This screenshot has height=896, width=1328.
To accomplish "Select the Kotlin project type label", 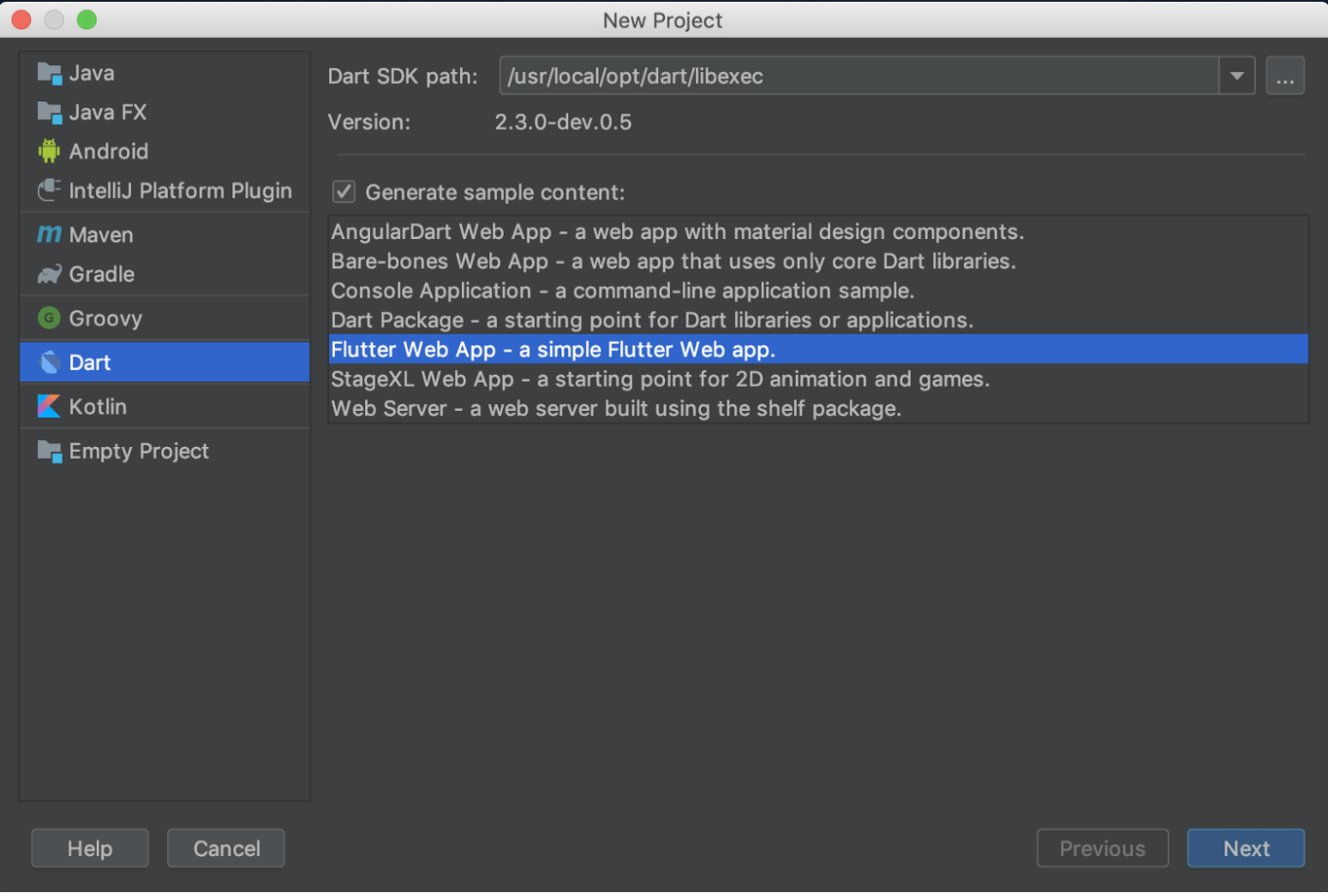I will pyautogui.click(x=98, y=406).
